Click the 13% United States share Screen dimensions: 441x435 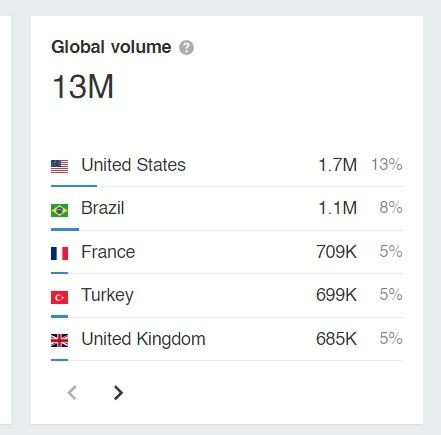click(x=387, y=165)
